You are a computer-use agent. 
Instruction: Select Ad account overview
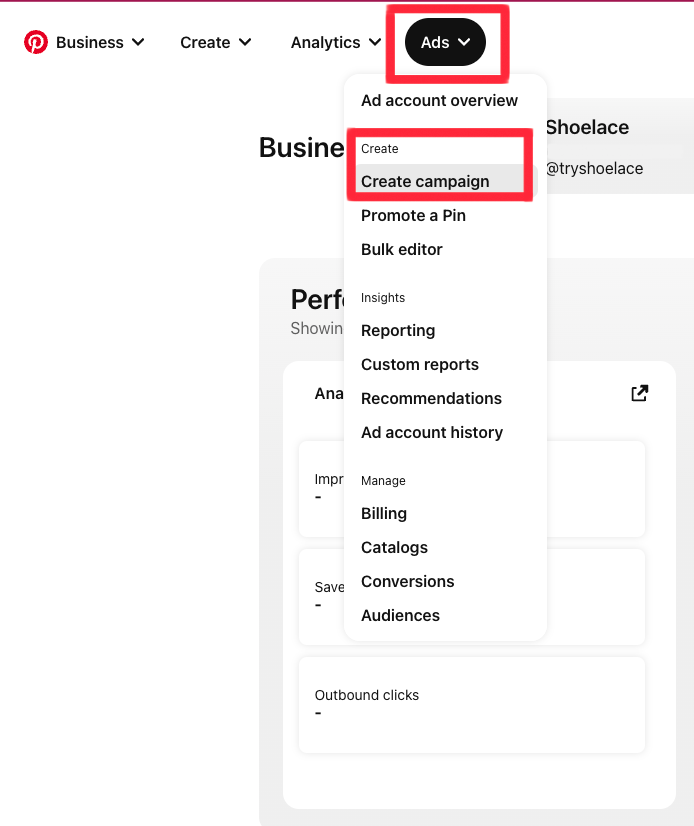click(439, 100)
